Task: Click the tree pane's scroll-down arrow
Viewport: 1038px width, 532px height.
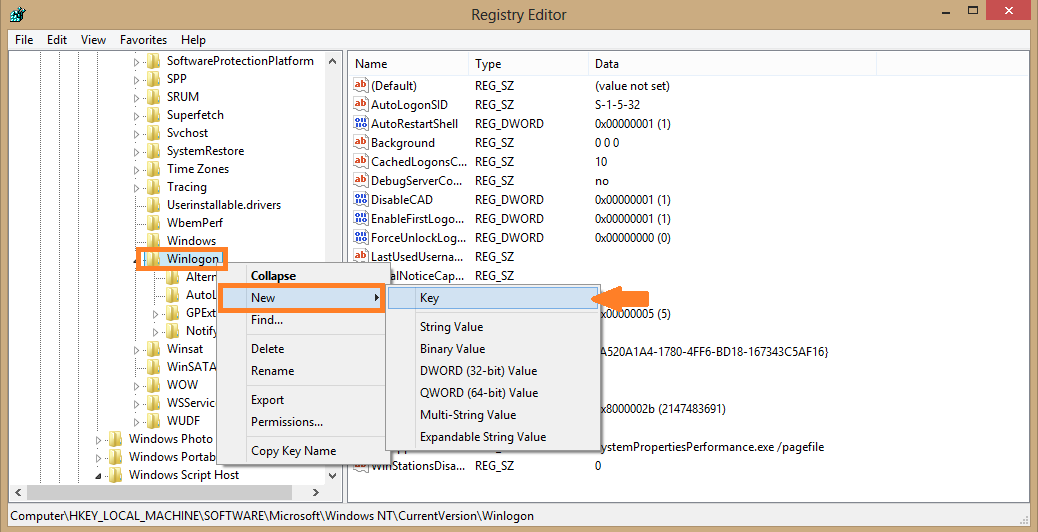Action: tap(333, 474)
